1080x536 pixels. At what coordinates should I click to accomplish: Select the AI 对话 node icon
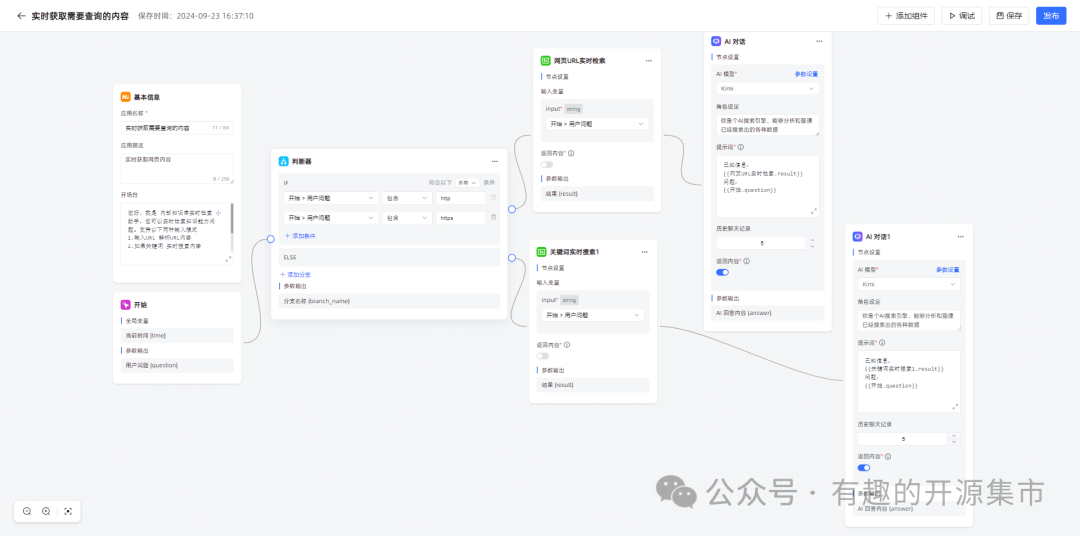716,41
